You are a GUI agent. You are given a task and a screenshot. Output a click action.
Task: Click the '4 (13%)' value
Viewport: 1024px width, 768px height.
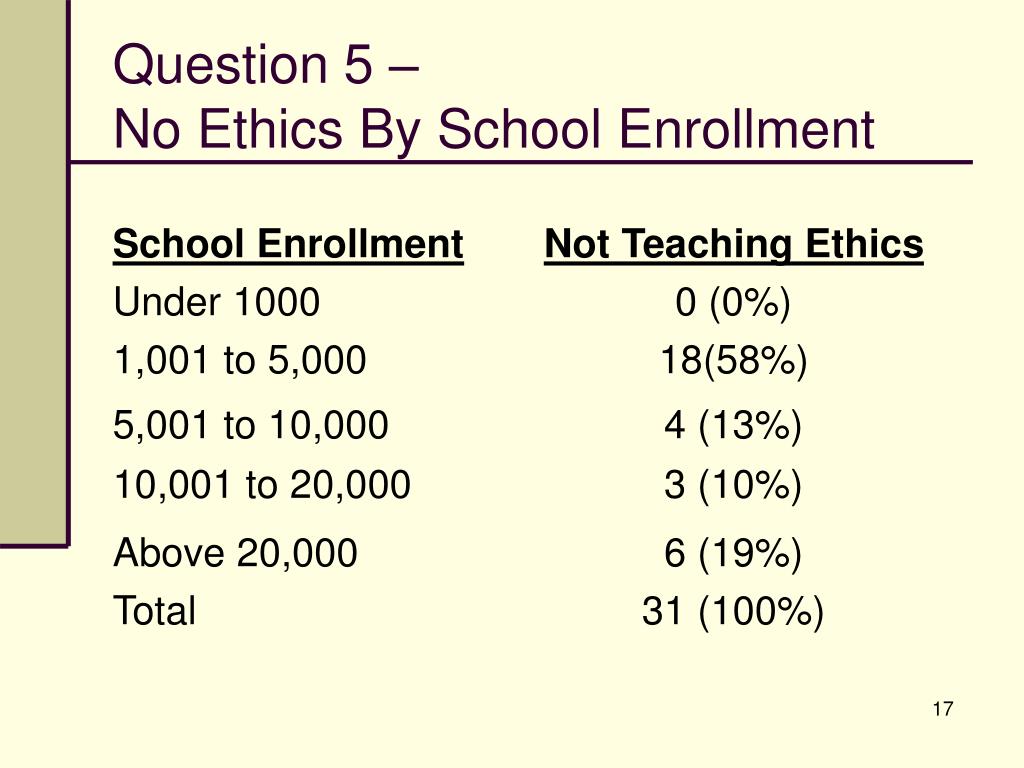click(733, 426)
